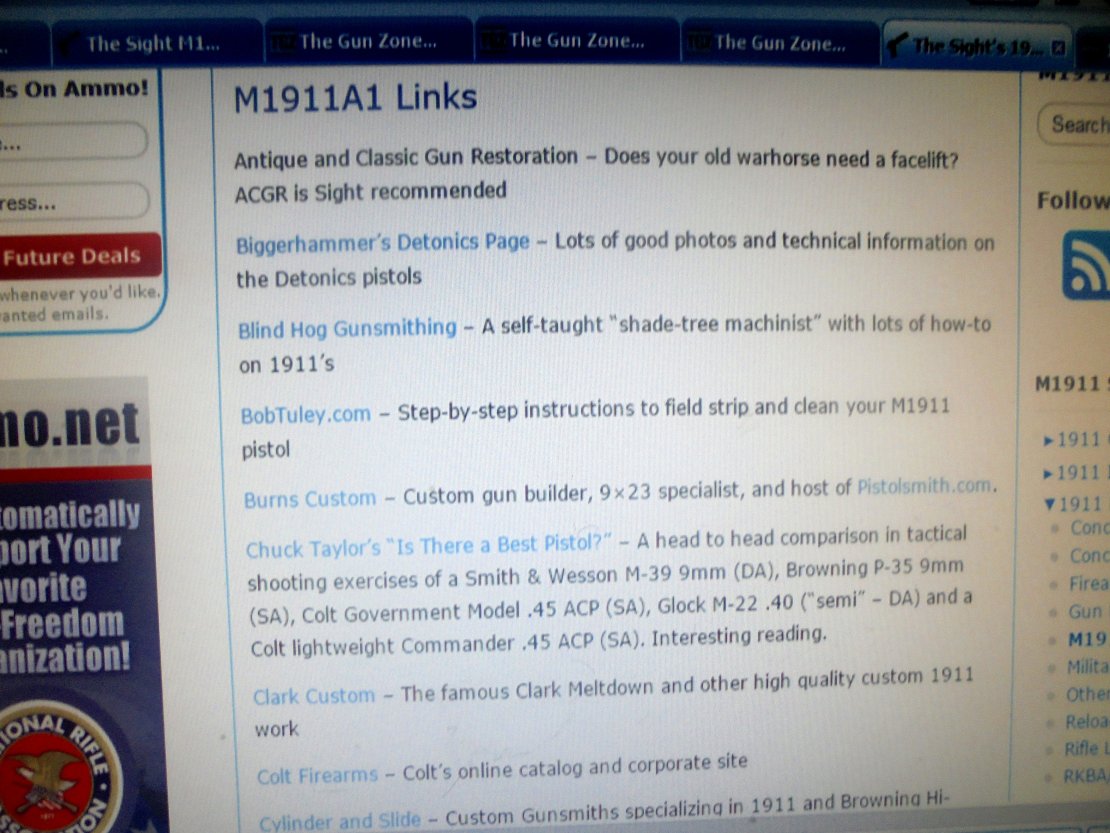This screenshot has height=833, width=1110.
Task: Click the first signup input field in left sidebar
Action: coord(72,142)
